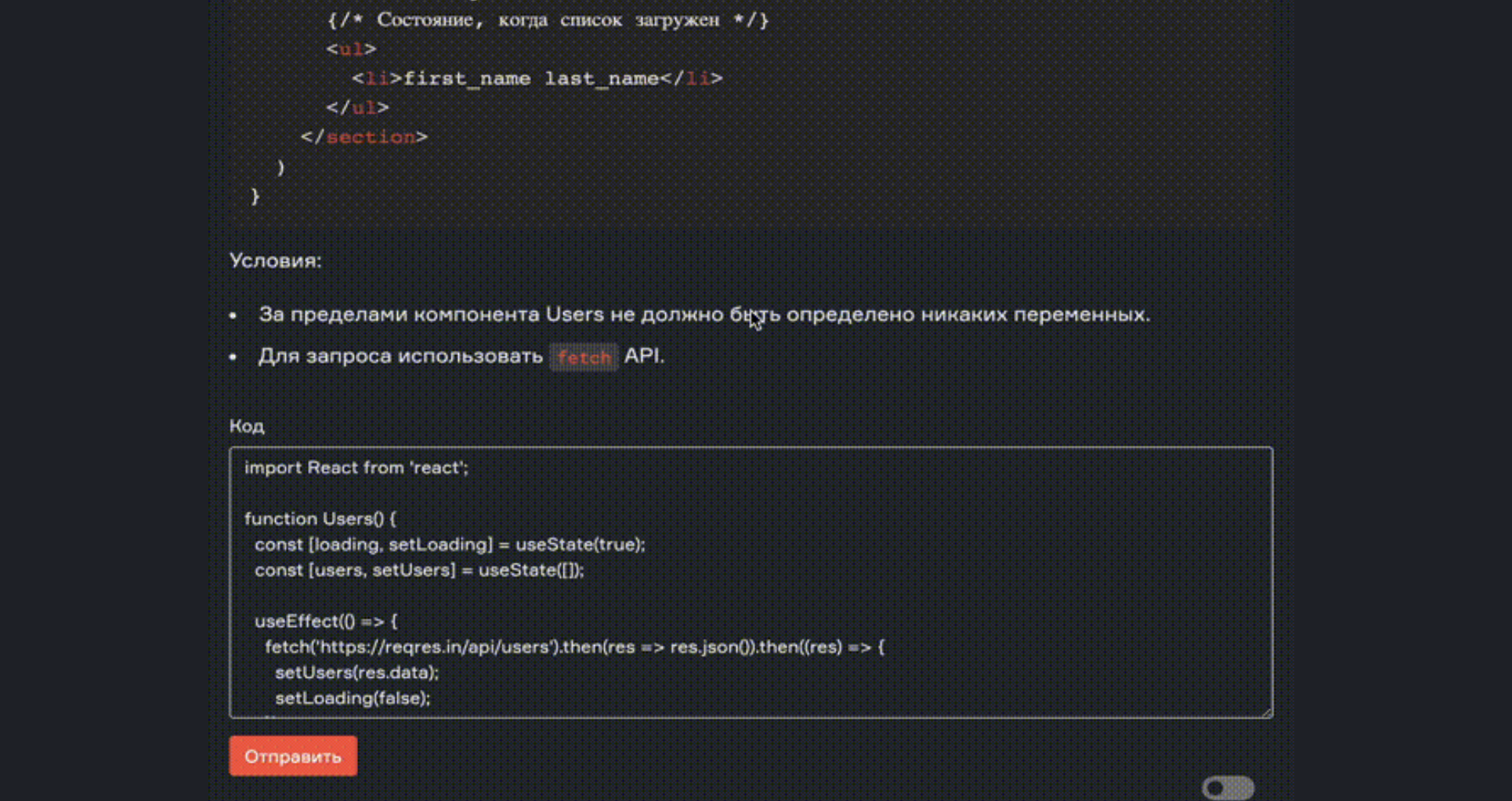The width and height of the screenshot is (1512, 801).
Task: Click the inline 'fetch' code label
Action: (584, 357)
